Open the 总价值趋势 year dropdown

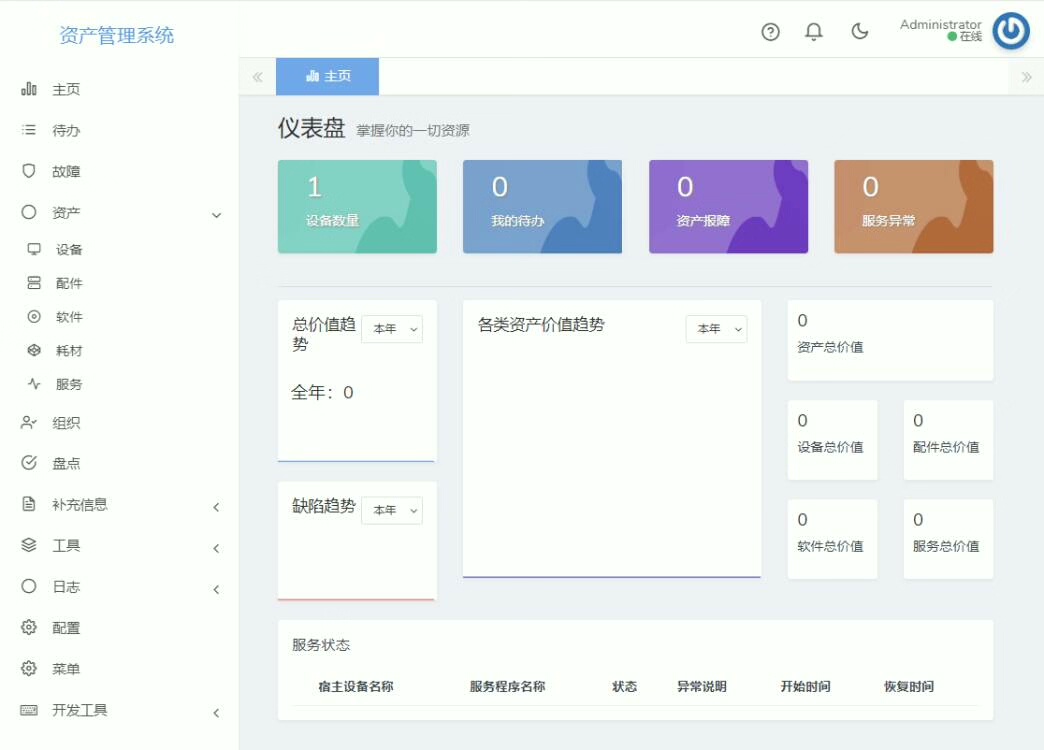coord(391,329)
